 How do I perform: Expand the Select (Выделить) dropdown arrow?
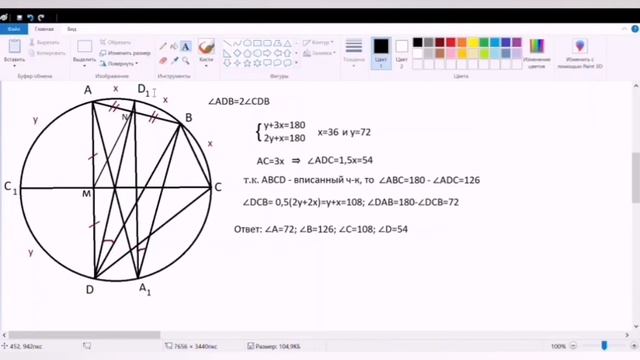click(x=84, y=65)
